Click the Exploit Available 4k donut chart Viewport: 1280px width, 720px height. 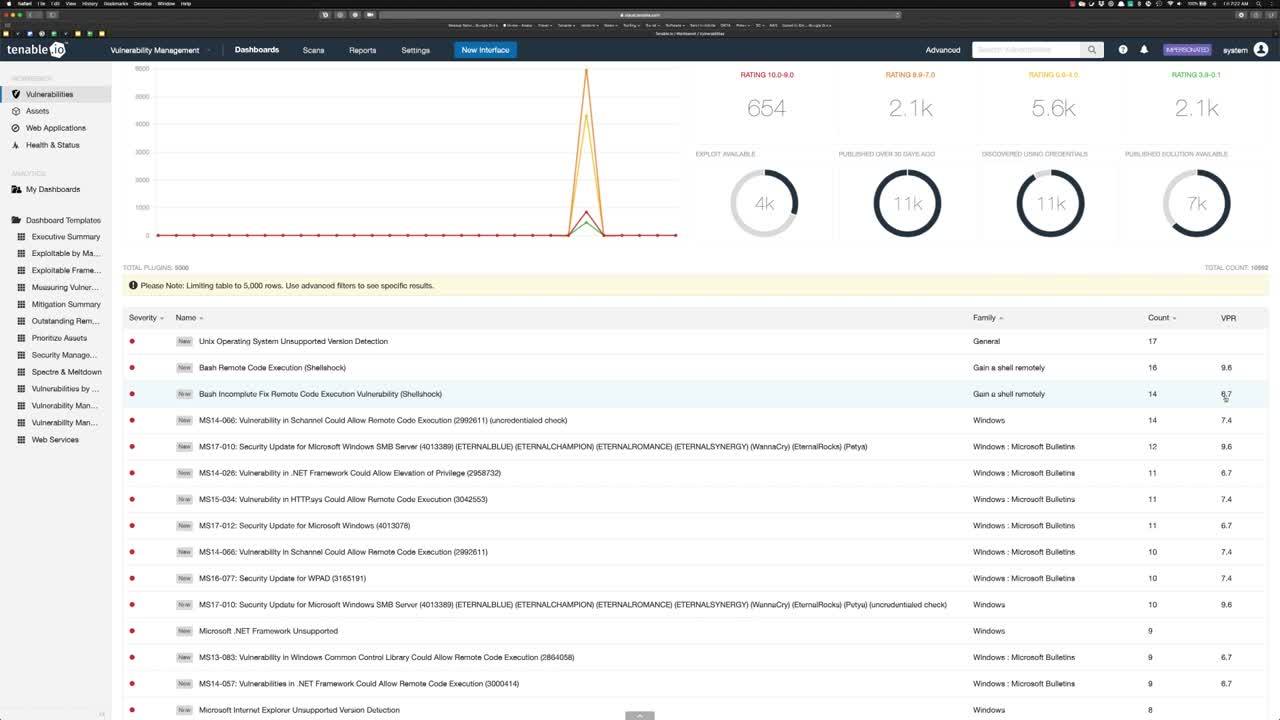click(x=764, y=203)
